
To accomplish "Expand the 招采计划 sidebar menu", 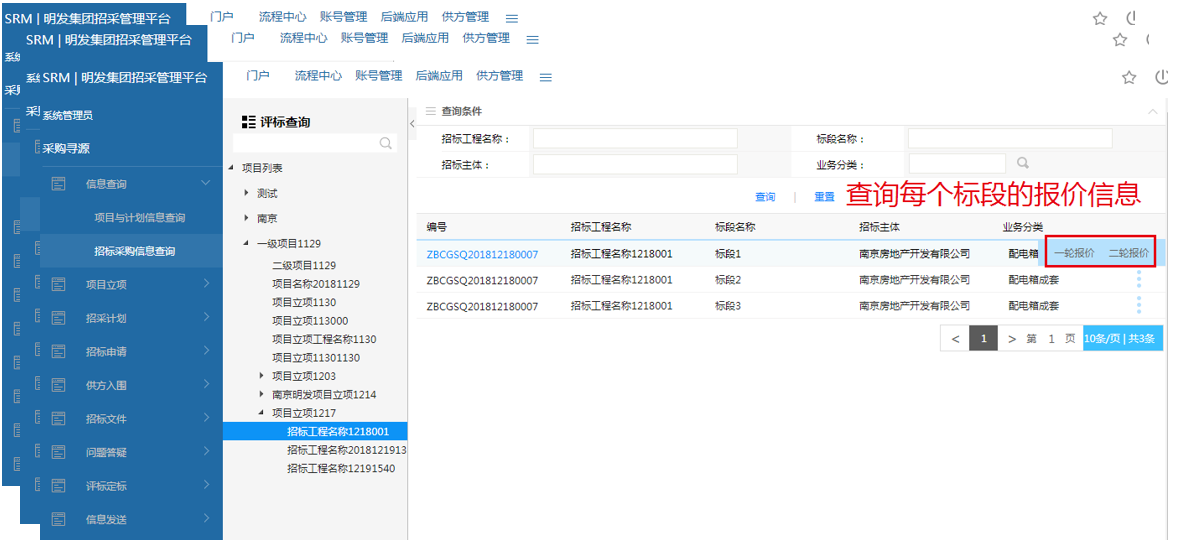I will (206, 318).
